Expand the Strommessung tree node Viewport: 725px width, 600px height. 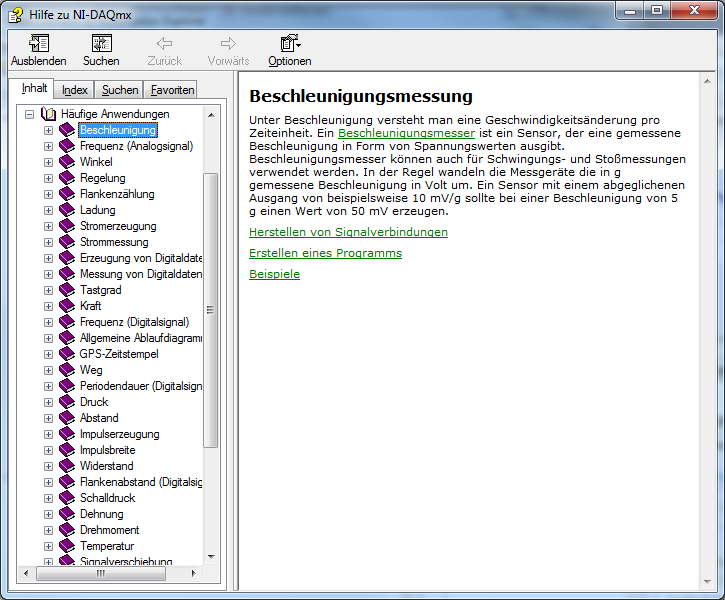48,242
